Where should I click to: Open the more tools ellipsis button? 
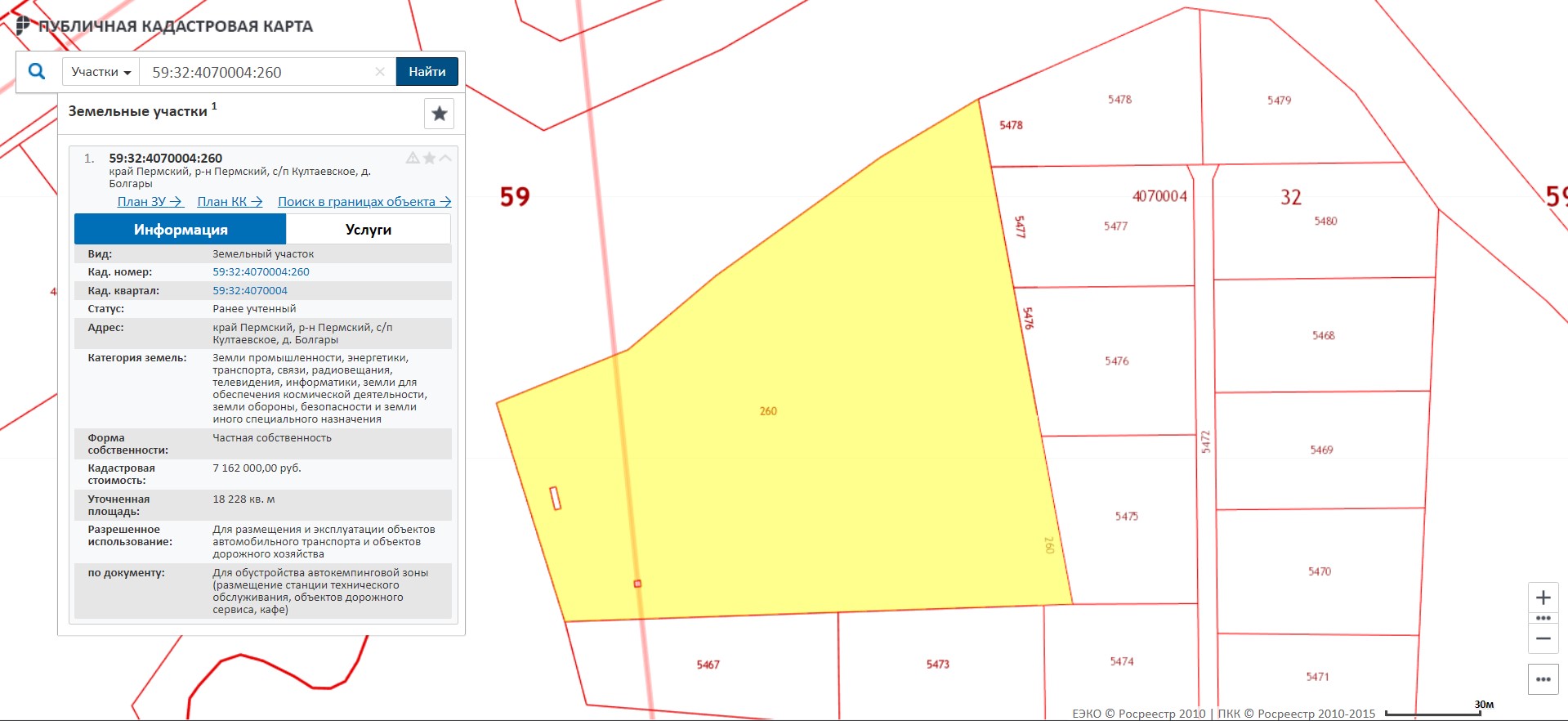pyautogui.click(x=1543, y=679)
